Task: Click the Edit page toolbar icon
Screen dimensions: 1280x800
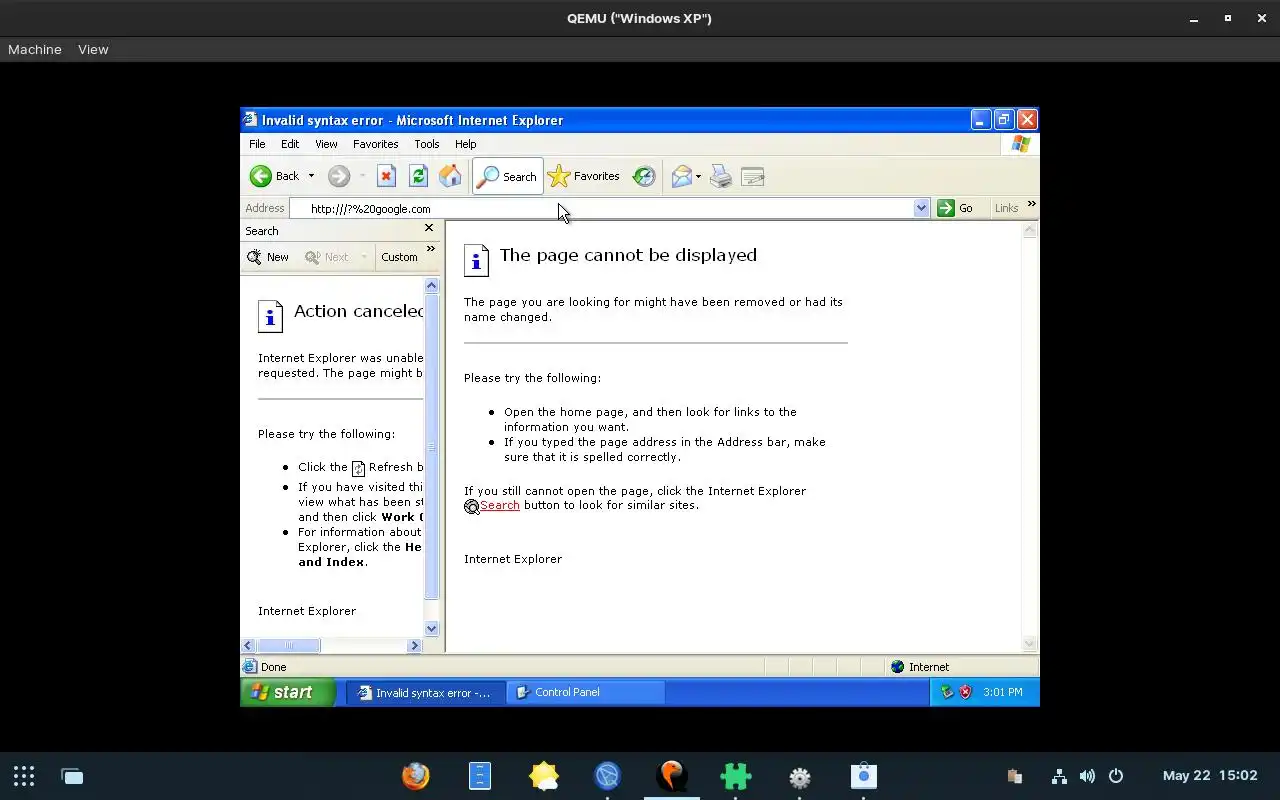Action: click(x=753, y=177)
